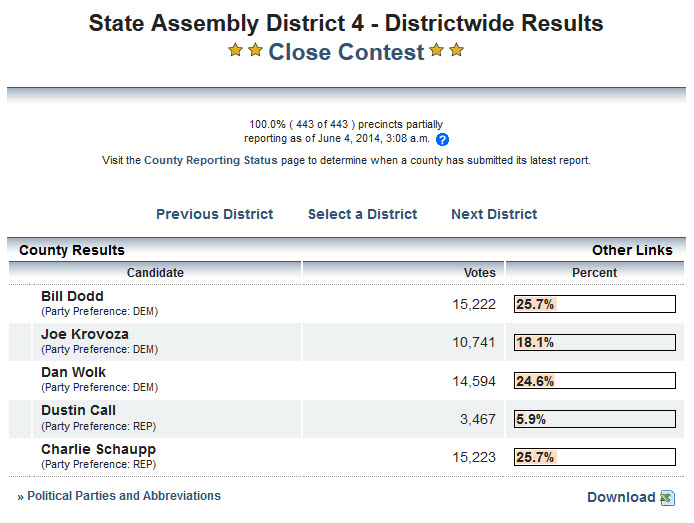694x523 pixels.
Task: Click the first gold star left of Close Contest
Action: 236,50
